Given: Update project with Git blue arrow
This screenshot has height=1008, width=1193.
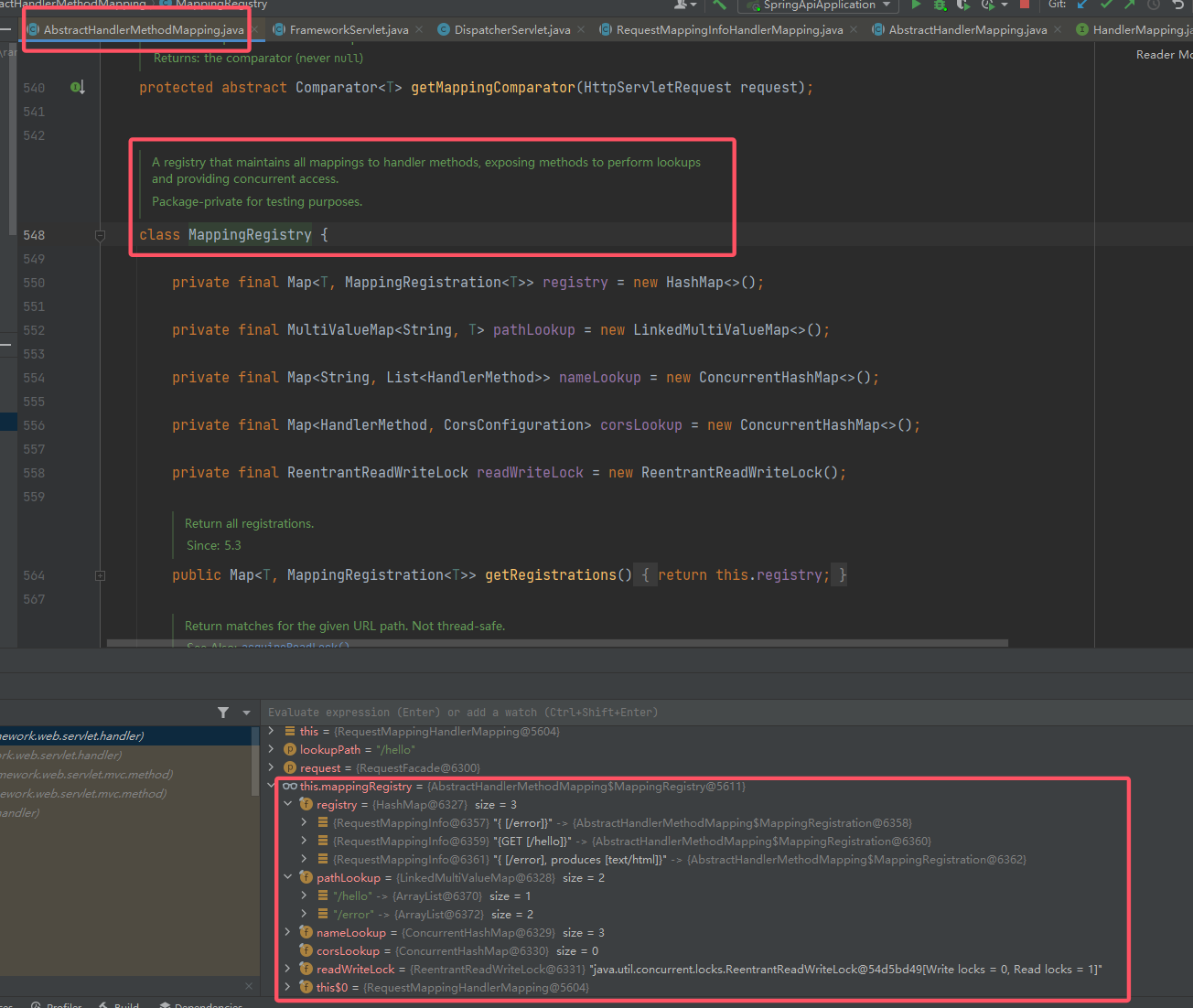Looking at the screenshot, I should (x=1083, y=5).
